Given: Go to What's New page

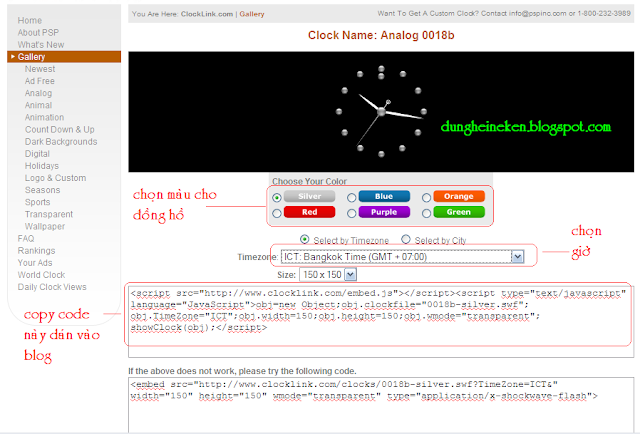Looking at the screenshot, I should [x=41, y=45].
